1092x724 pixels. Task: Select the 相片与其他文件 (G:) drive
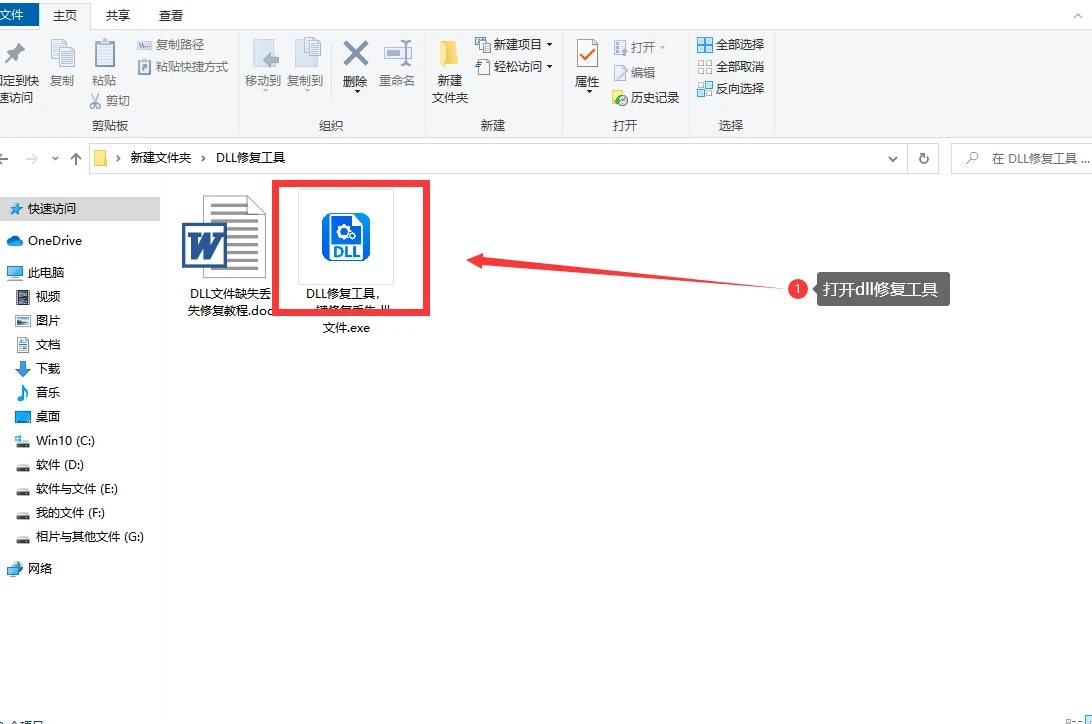[80, 537]
